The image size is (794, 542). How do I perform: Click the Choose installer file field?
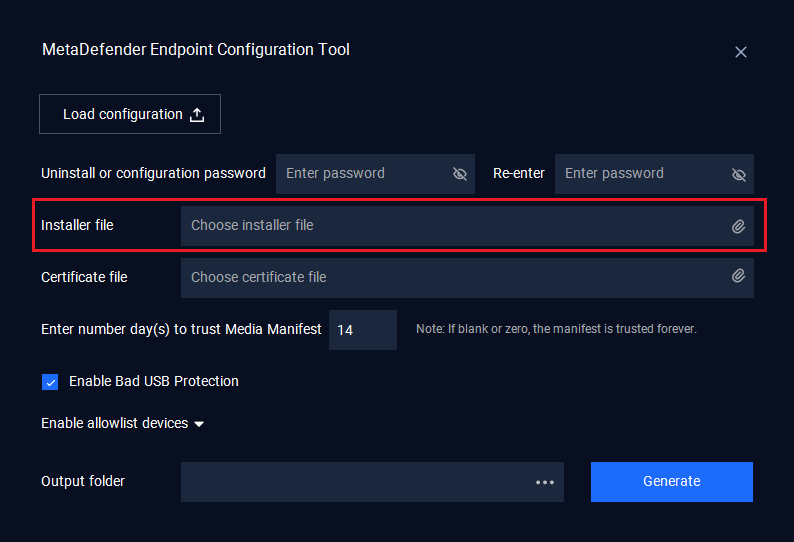[x=467, y=226]
